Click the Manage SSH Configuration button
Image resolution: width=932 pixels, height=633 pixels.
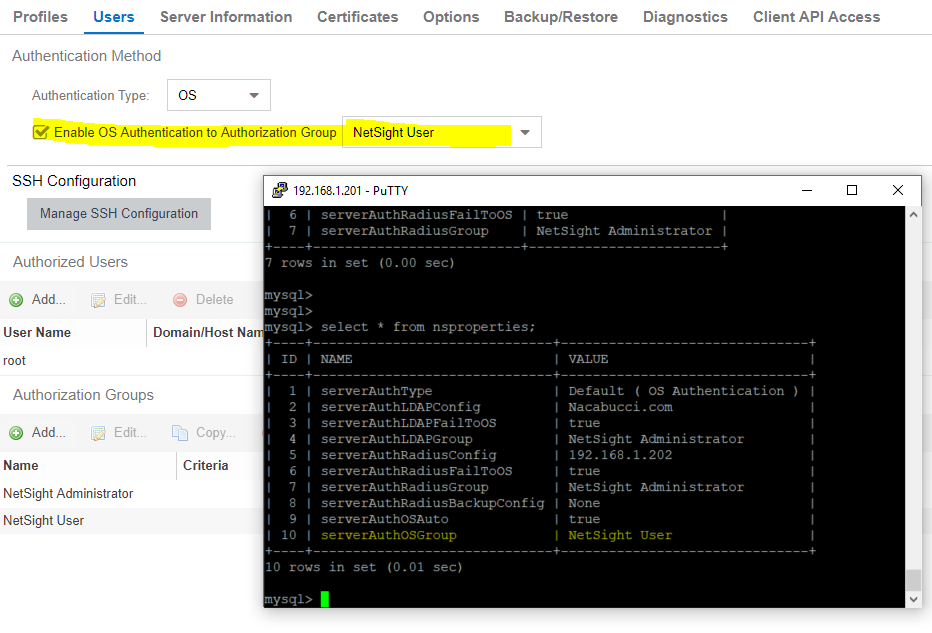(x=119, y=213)
